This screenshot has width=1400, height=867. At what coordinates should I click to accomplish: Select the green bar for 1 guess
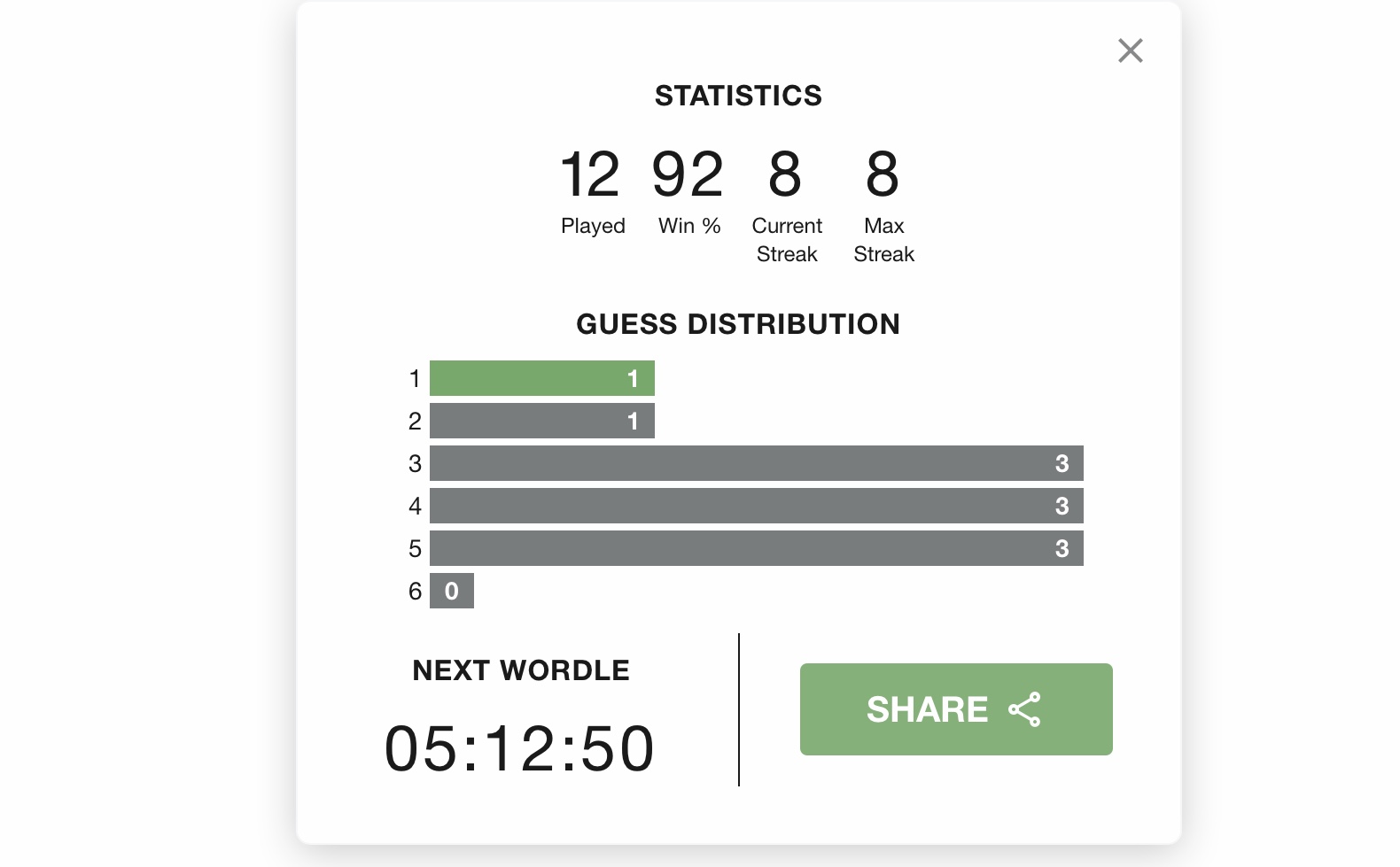542,378
